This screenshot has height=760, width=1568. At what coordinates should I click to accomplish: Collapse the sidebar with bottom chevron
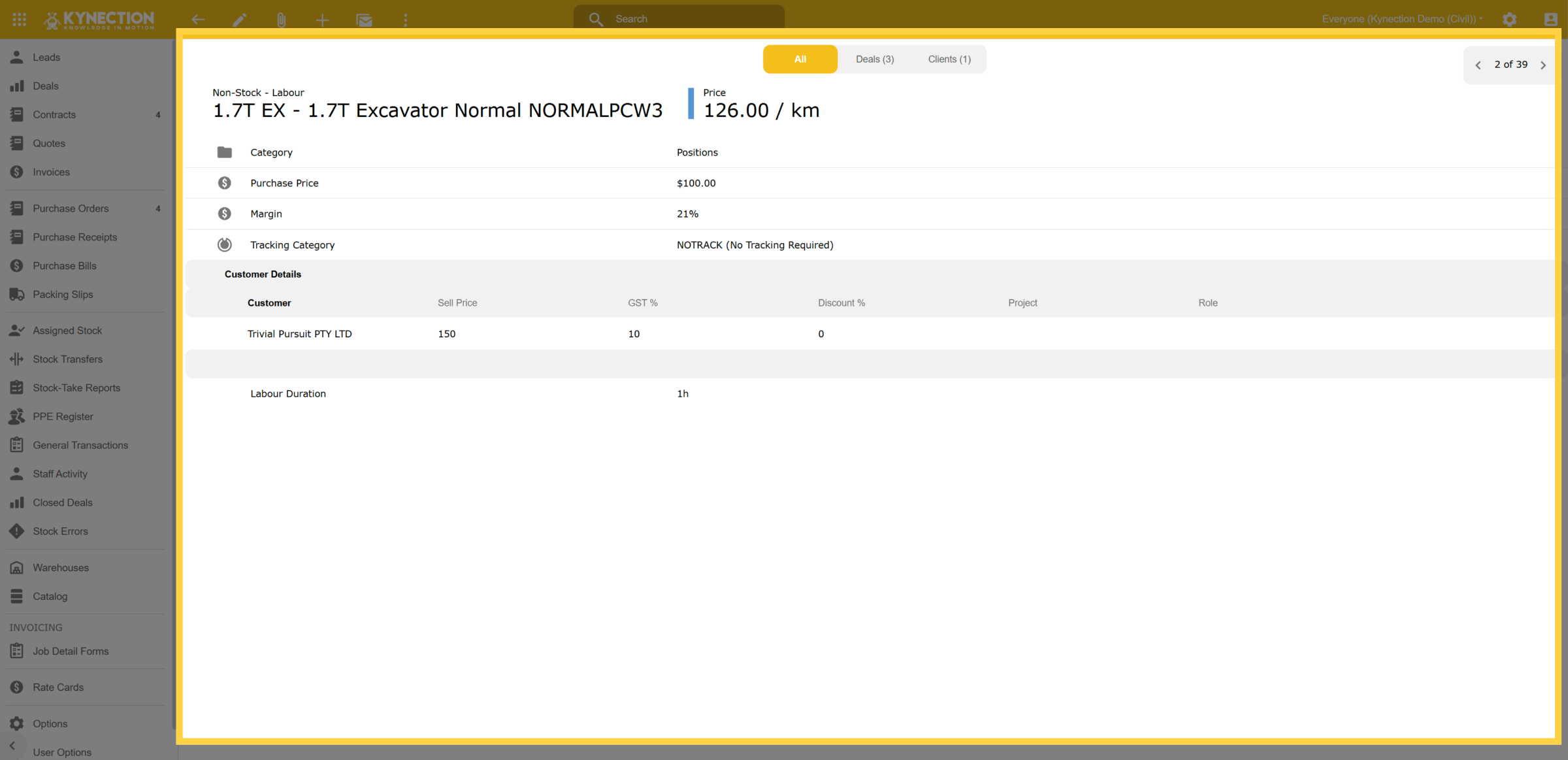tap(12, 745)
